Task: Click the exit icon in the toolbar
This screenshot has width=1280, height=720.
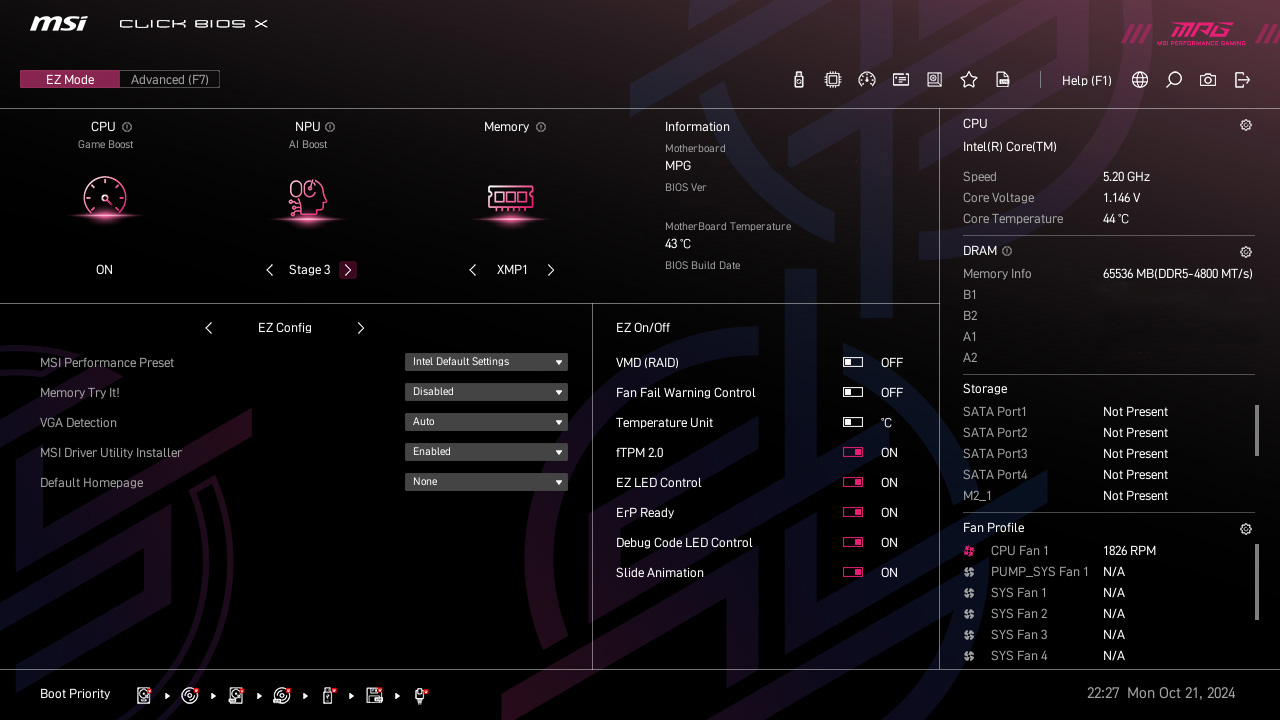Action: (x=1242, y=80)
